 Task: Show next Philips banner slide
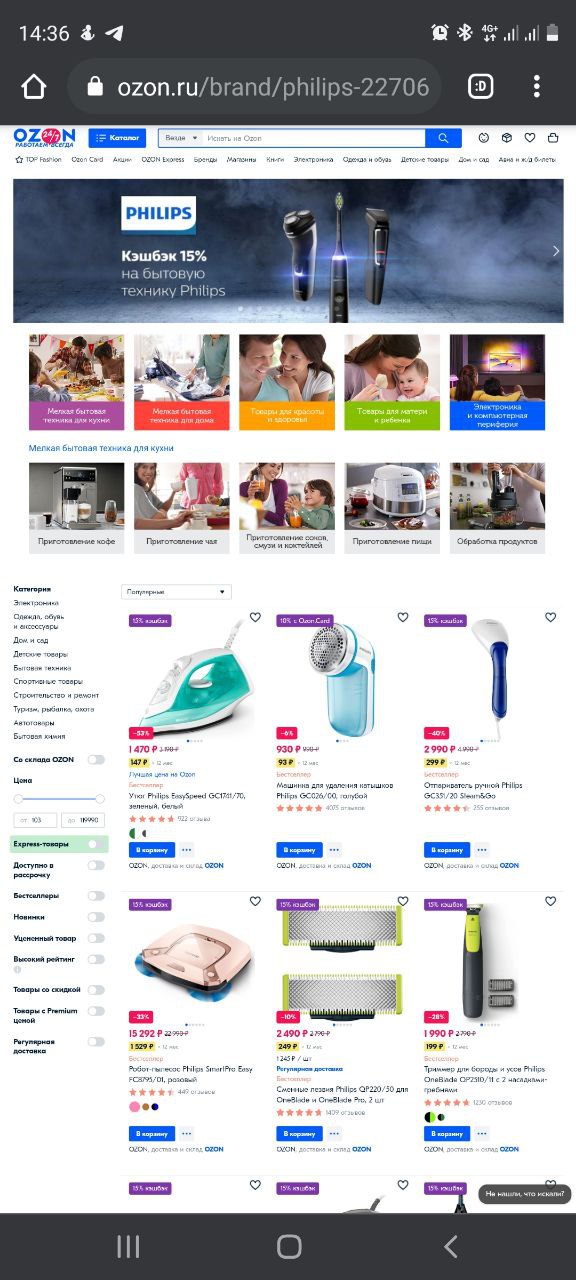(x=556, y=251)
